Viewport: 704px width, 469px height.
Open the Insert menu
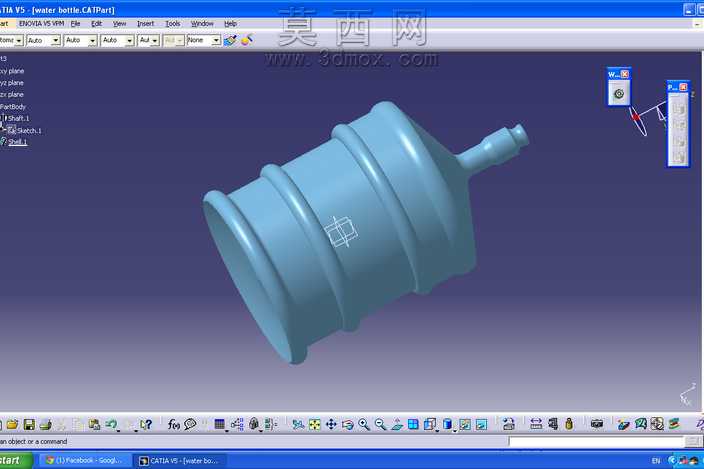(145, 23)
